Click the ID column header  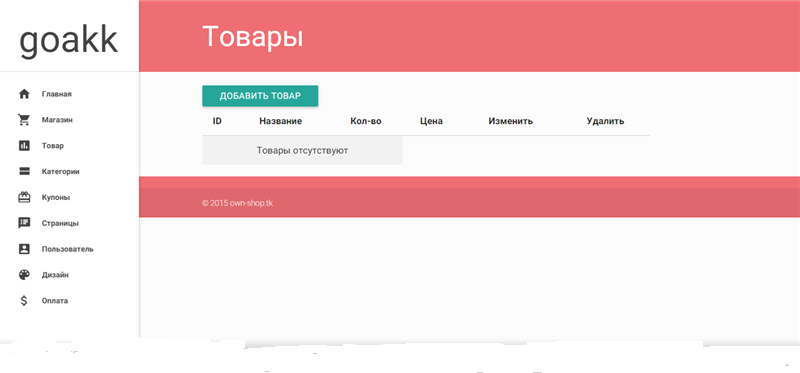(217, 121)
